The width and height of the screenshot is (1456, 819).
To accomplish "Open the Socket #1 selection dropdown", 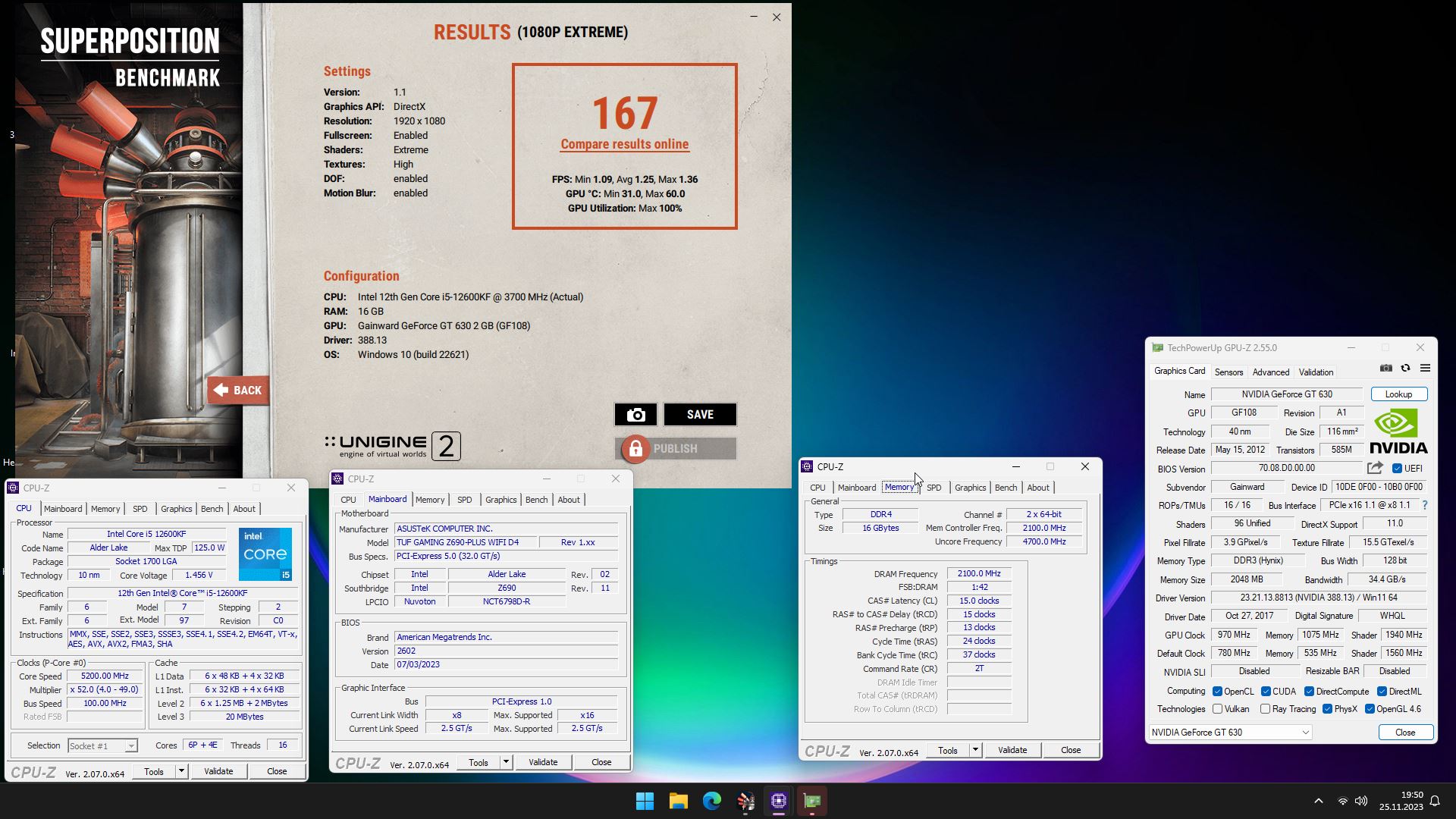I will [102, 746].
